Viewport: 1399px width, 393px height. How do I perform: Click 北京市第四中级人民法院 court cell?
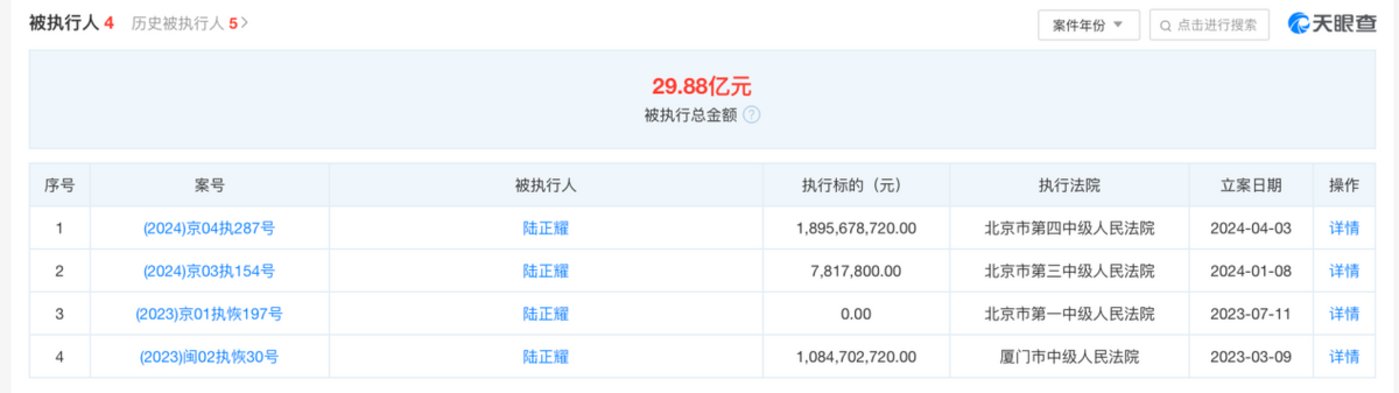[x=1069, y=228]
